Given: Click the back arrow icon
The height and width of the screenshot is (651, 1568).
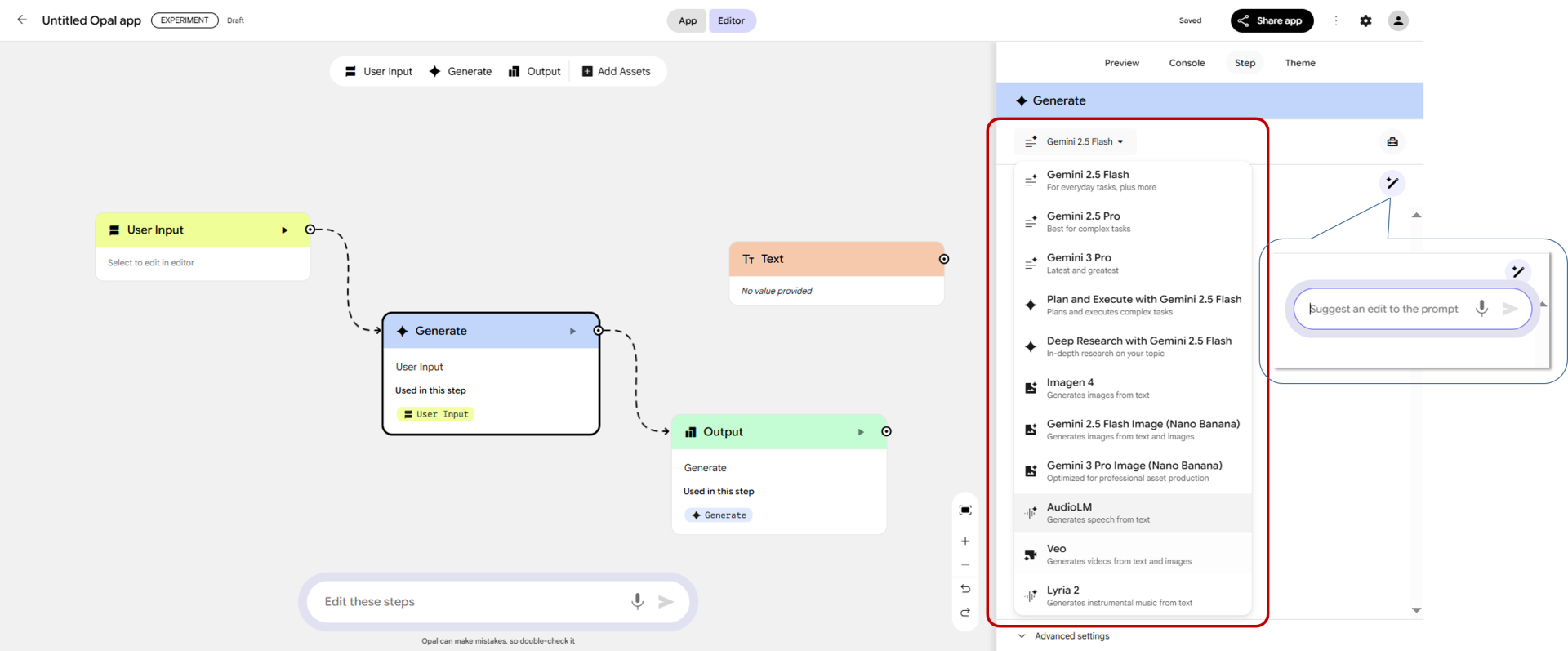Looking at the screenshot, I should click(22, 20).
